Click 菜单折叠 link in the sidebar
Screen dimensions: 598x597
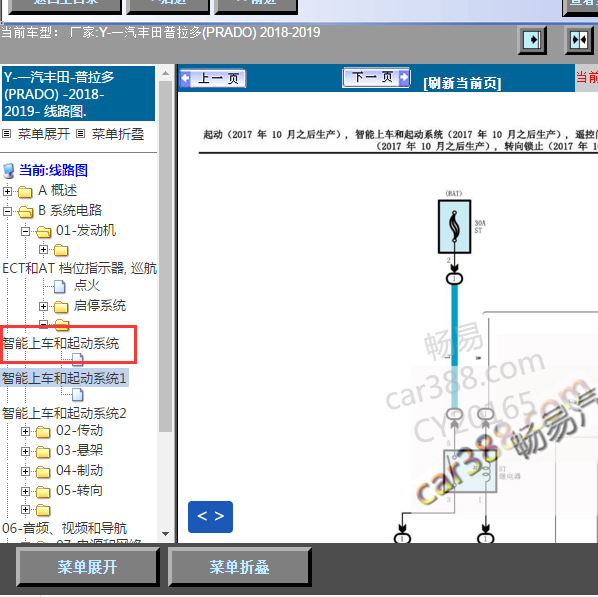(118, 134)
